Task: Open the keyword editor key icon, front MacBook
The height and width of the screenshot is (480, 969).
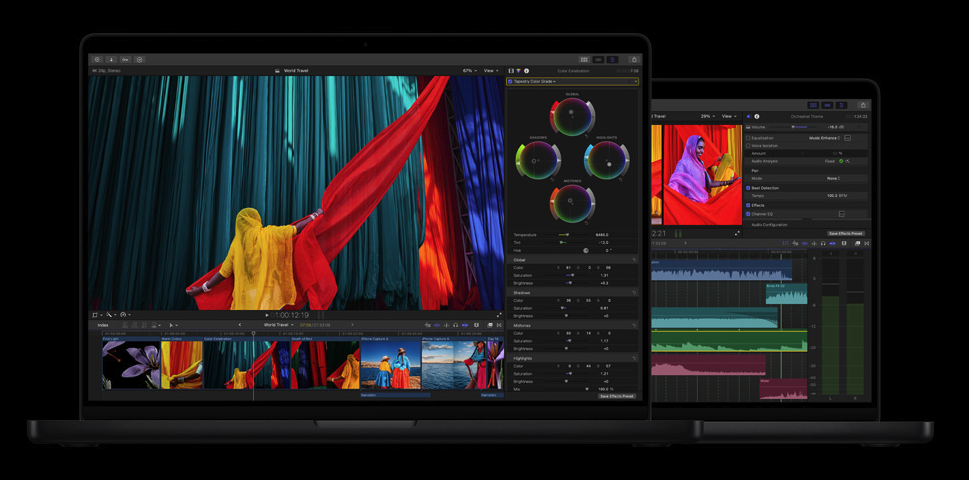Action: coord(125,59)
